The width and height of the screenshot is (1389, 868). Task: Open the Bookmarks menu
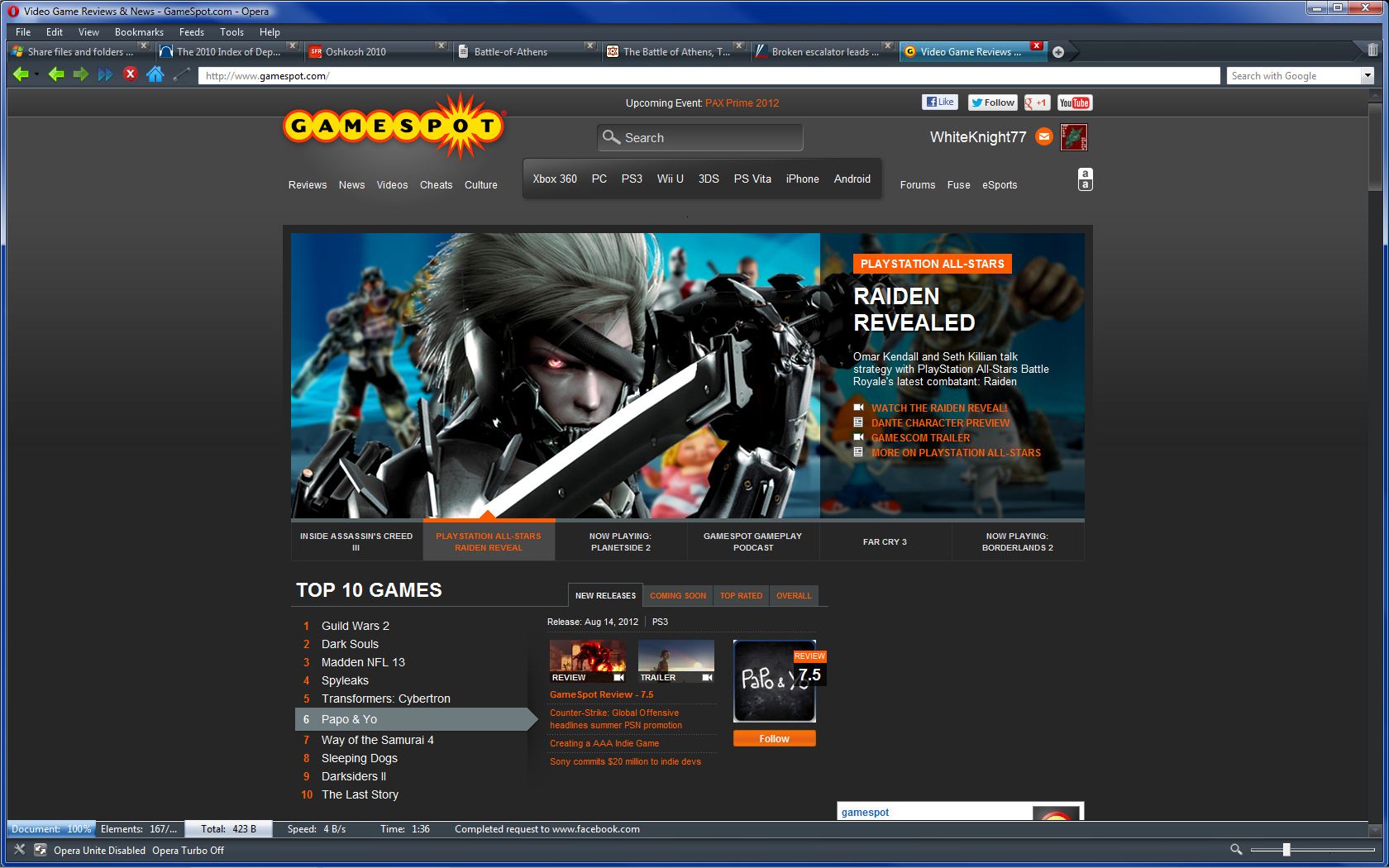click(139, 32)
